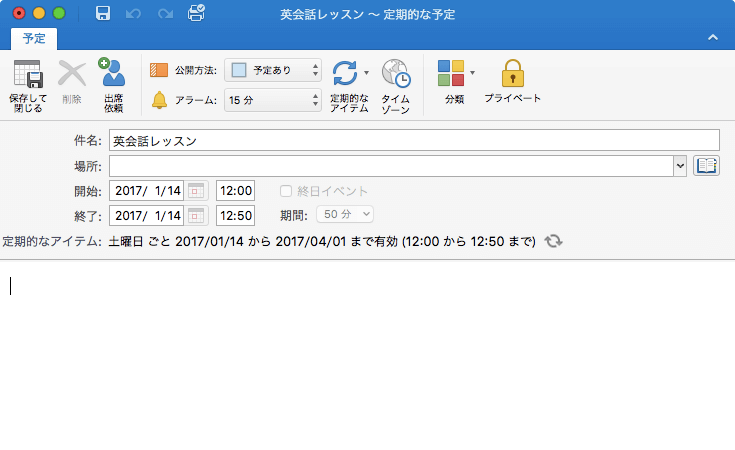Click the green zoom window button
The height and width of the screenshot is (450, 735).
pos(59,13)
